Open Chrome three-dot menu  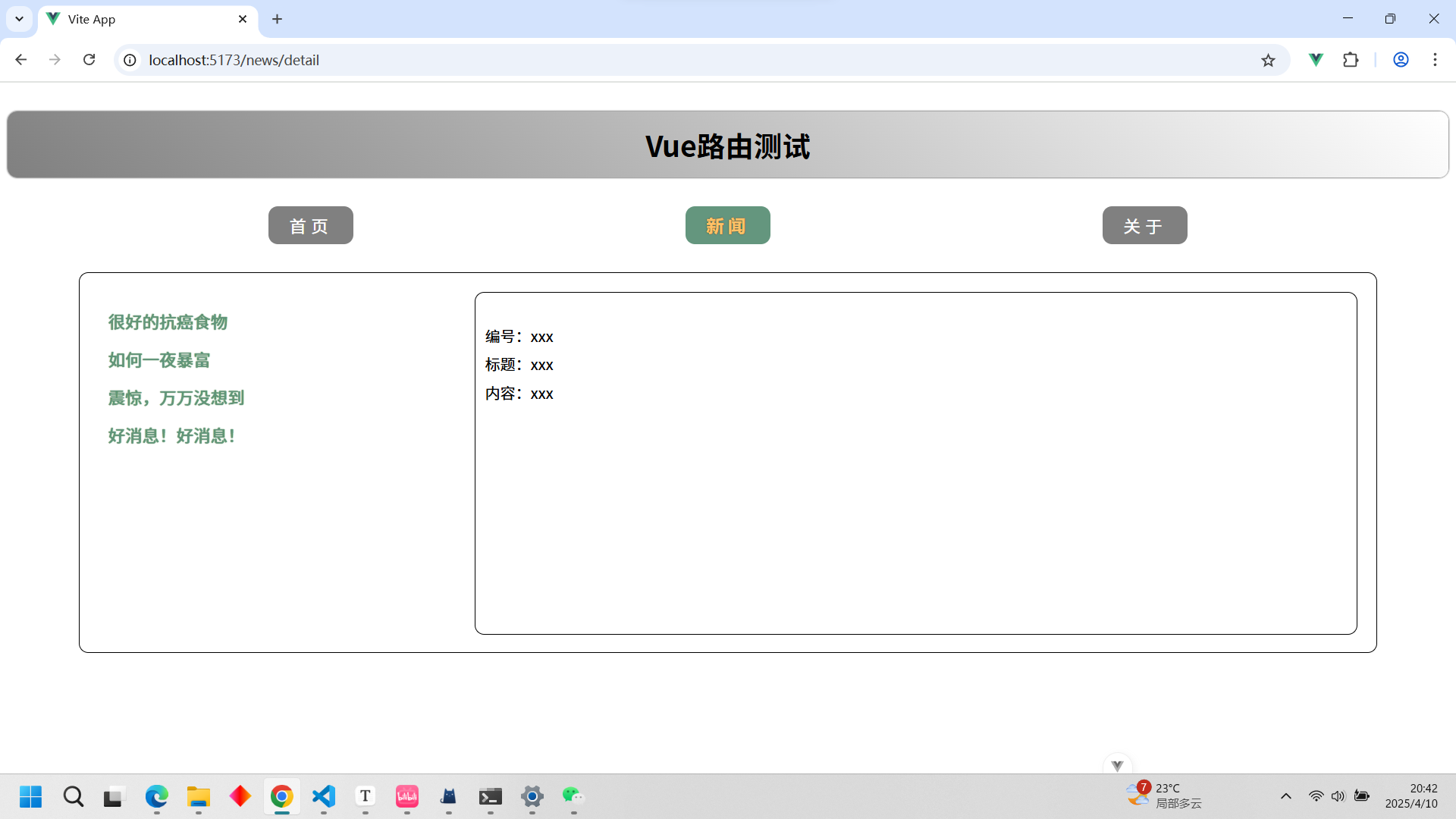coord(1435,60)
